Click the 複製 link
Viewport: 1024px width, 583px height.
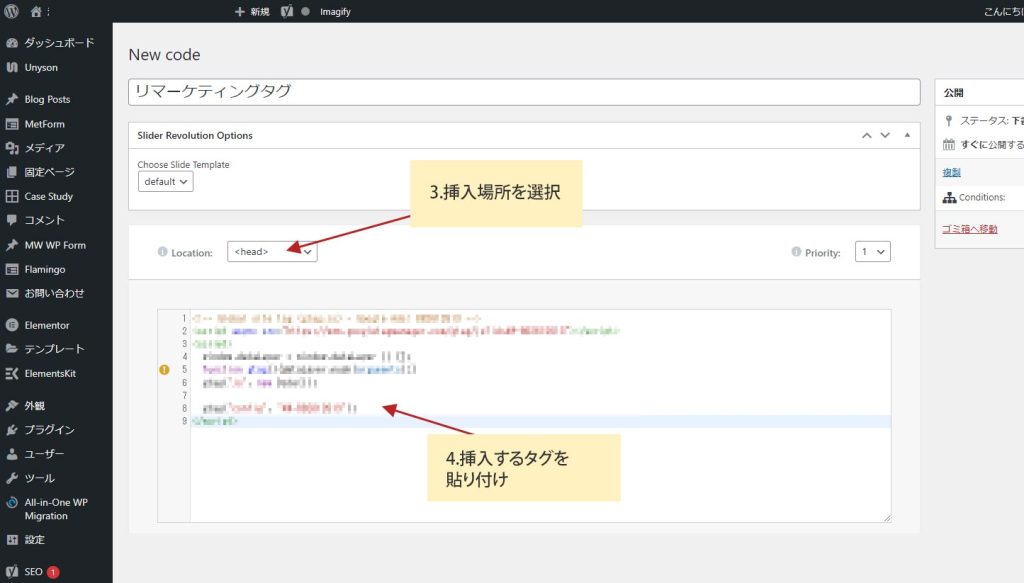coord(952,172)
